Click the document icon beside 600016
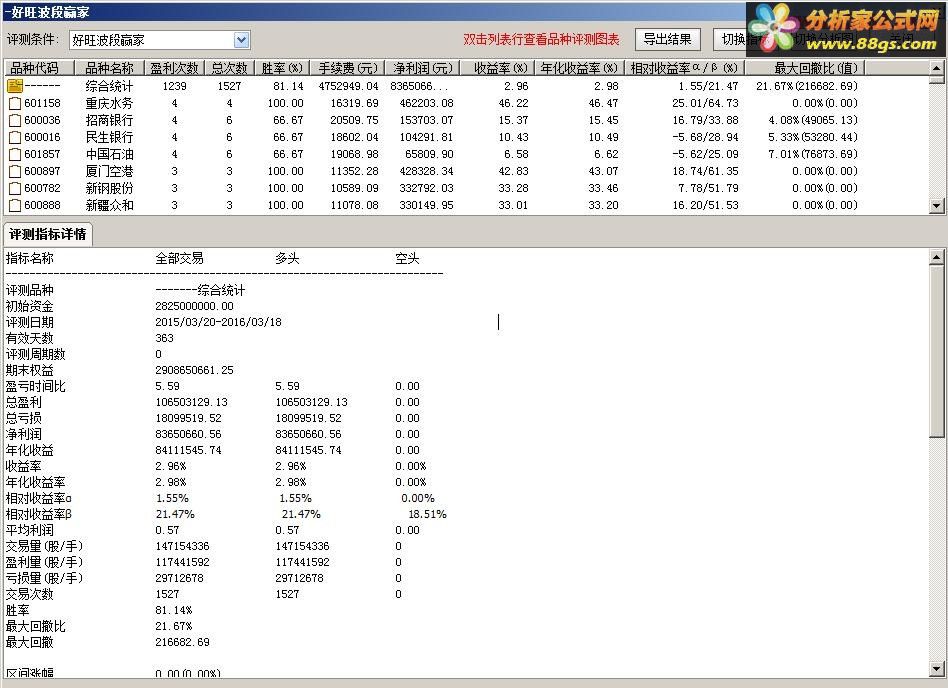Screen dimensions: 948x688 (15, 137)
